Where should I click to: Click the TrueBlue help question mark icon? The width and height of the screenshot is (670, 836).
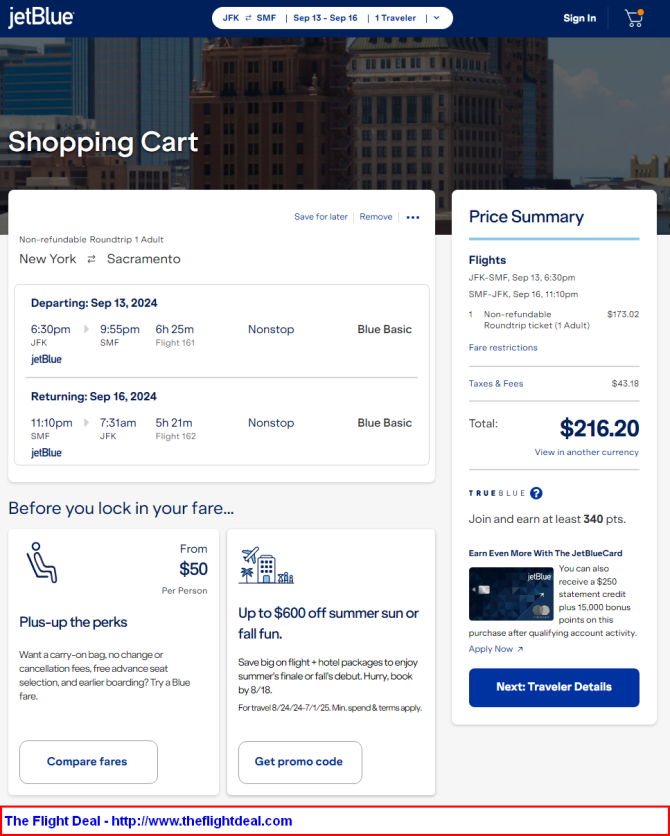[x=536, y=493]
